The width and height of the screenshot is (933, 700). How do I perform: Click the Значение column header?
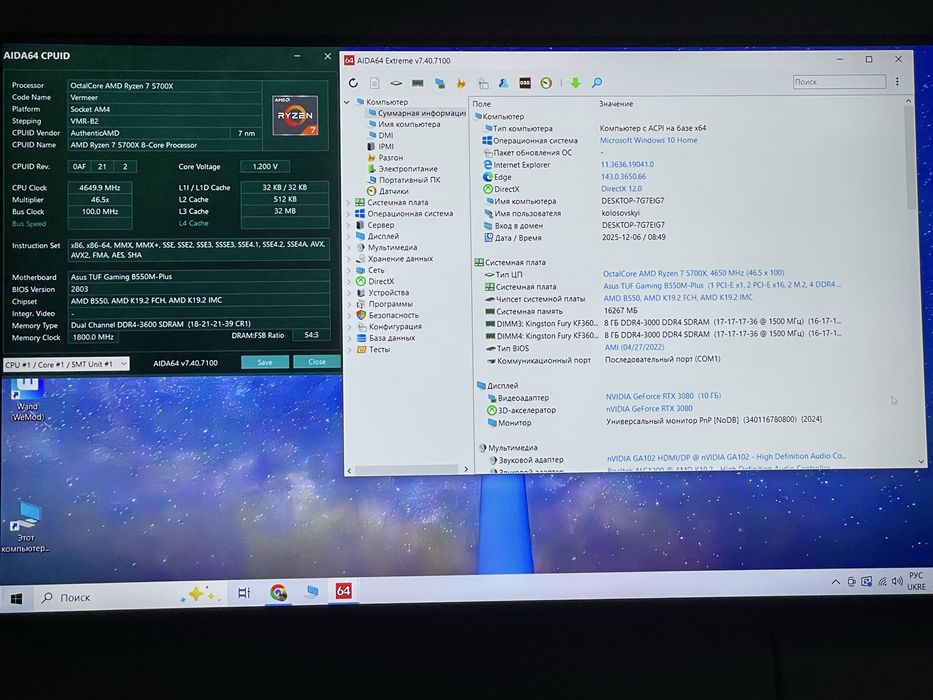click(x=616, y=104)
